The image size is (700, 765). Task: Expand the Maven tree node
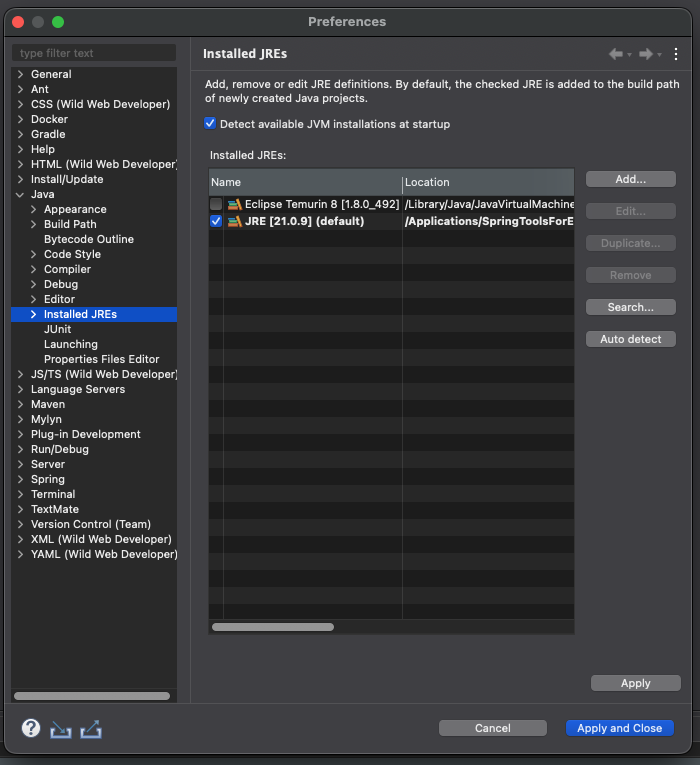pos(20,404)
